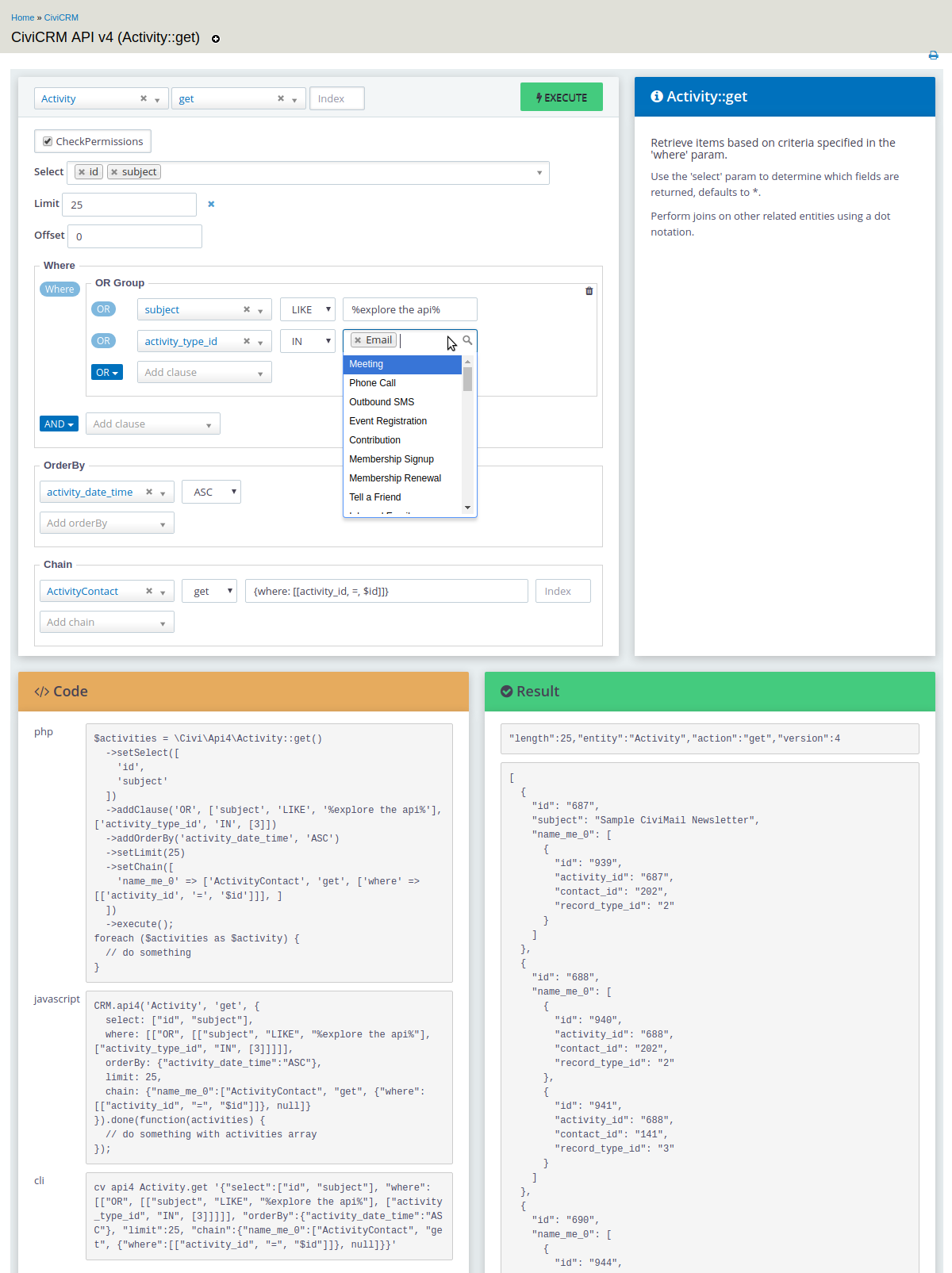Open the ASC sort direction dropdown

(x=211, y=493)
